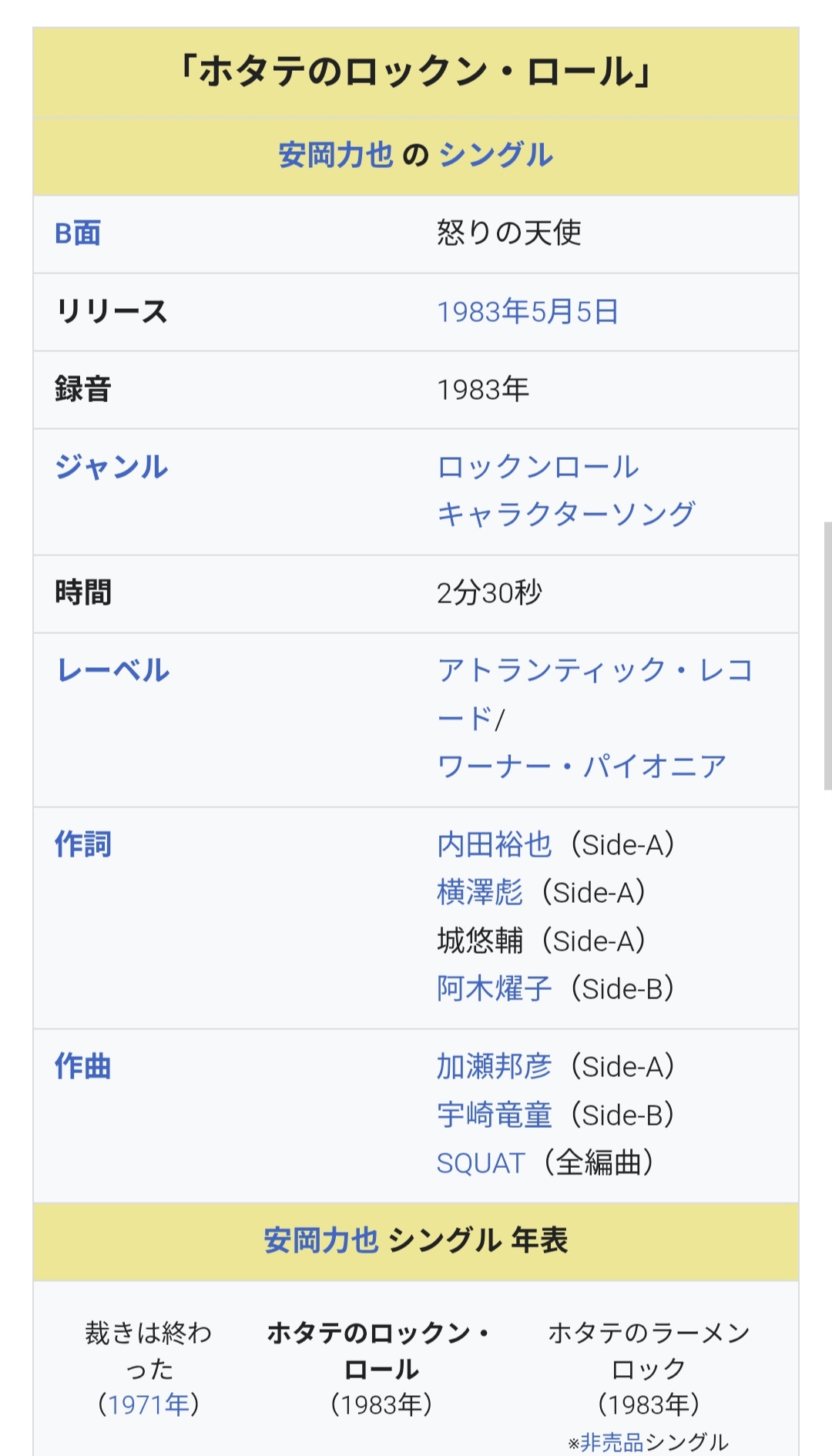Open lyricist 横澤彪 link
The image size is (832, 1456).
pos(480,893)
